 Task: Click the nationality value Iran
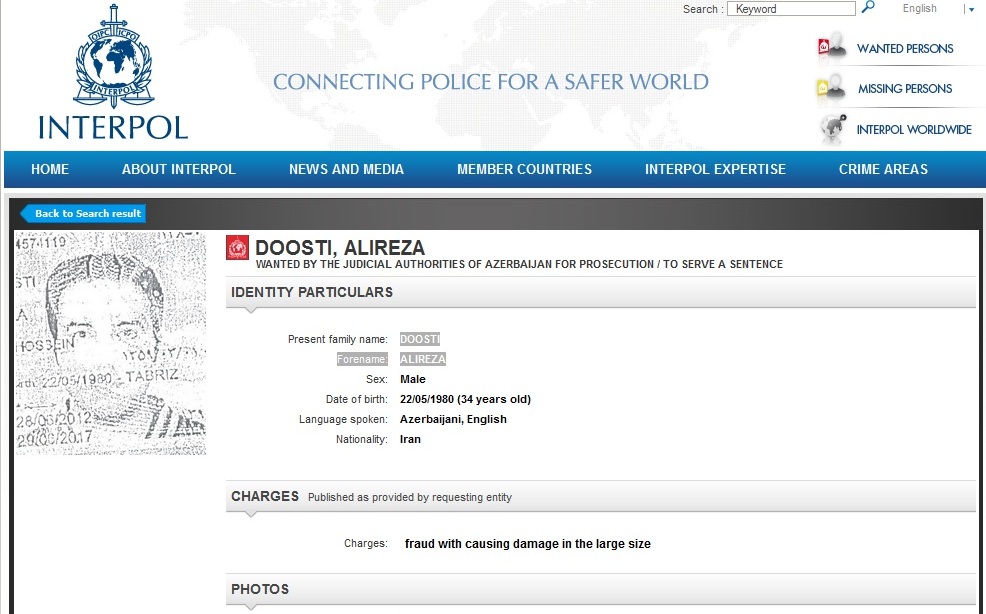pos(410,439)
